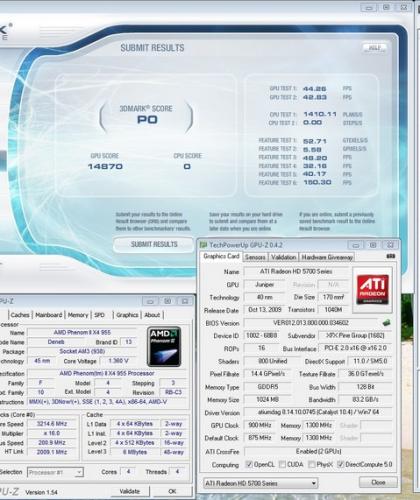420x500 pixels.
Task: Click the Feature Test 6 result 150.30
Action: pos(317,182)
